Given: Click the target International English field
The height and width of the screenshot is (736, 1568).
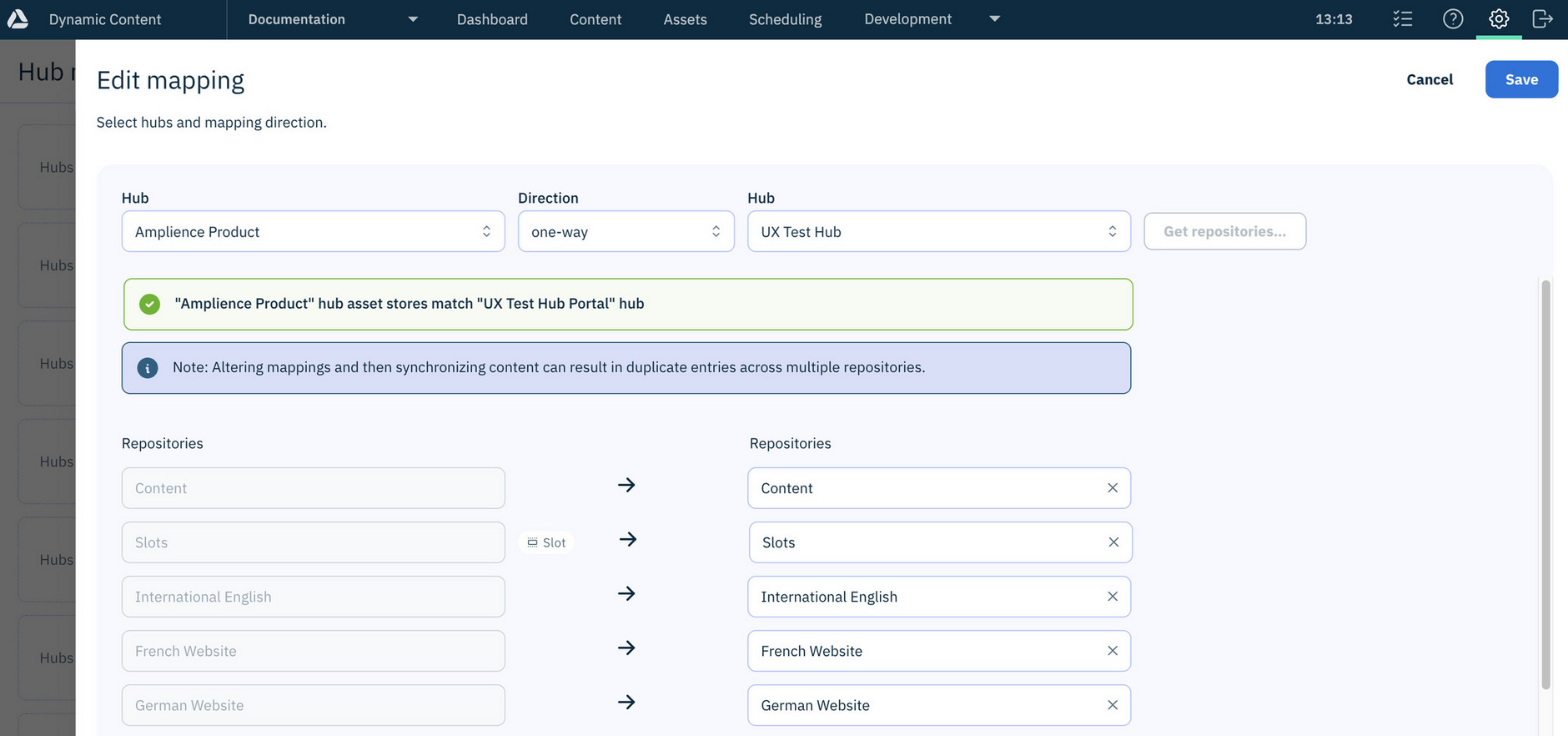Looking at the screenshot, I should point(939,597).
